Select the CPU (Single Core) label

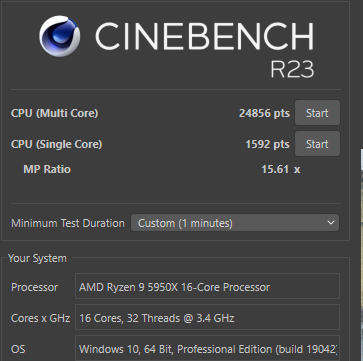tap(57, 144)
